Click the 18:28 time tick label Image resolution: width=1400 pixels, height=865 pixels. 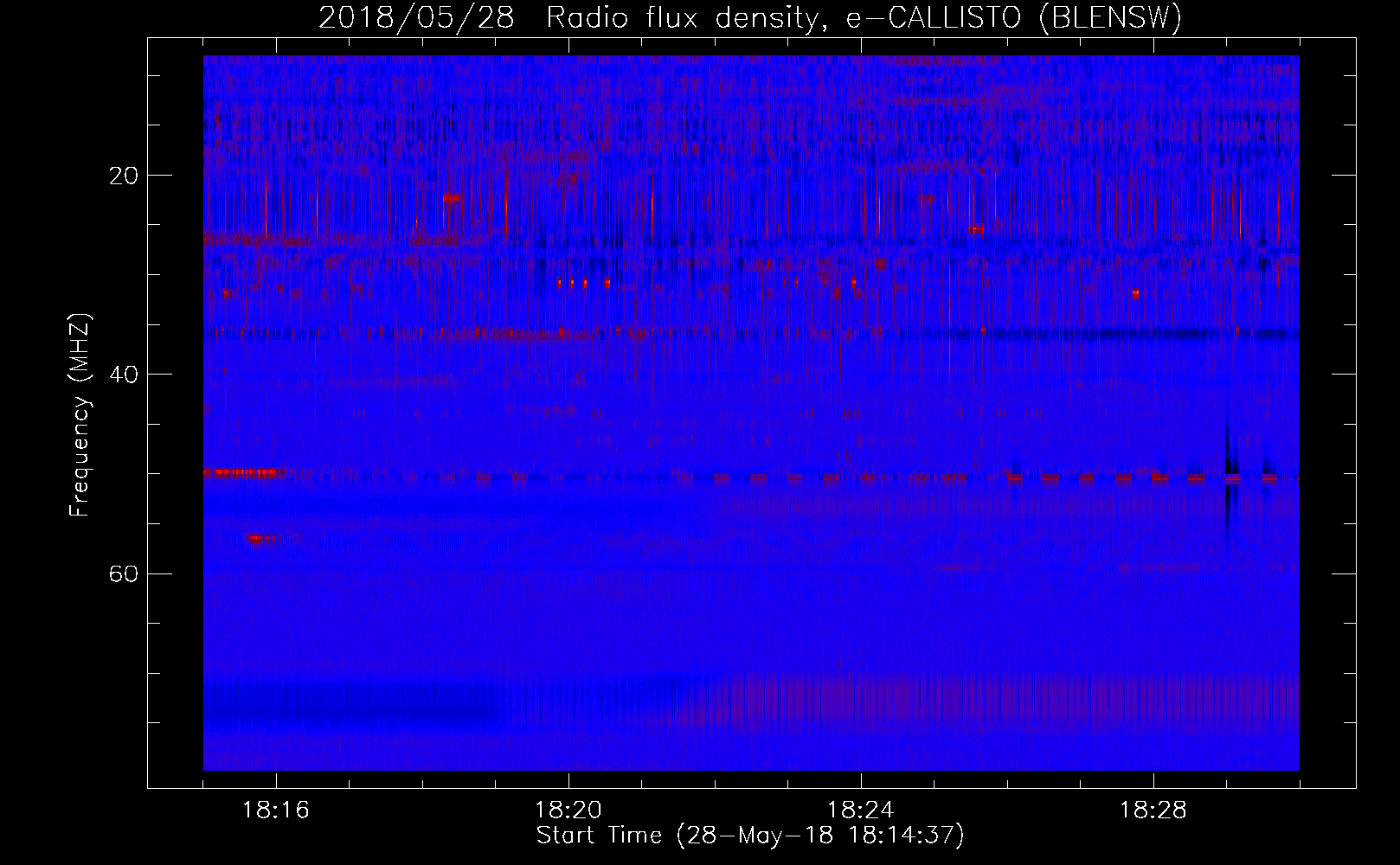click(1153, 811)
